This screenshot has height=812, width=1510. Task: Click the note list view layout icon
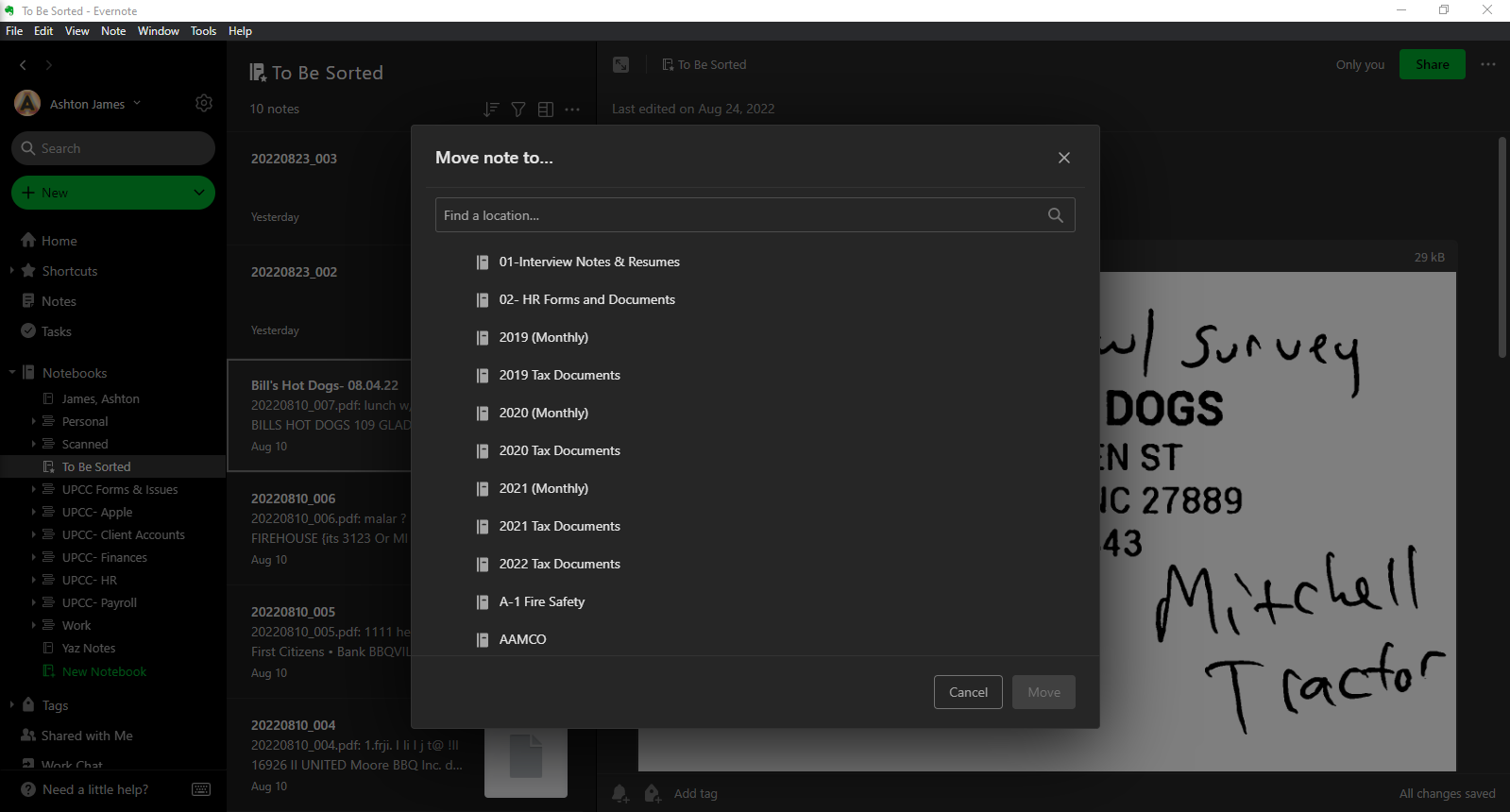point(546,110)
